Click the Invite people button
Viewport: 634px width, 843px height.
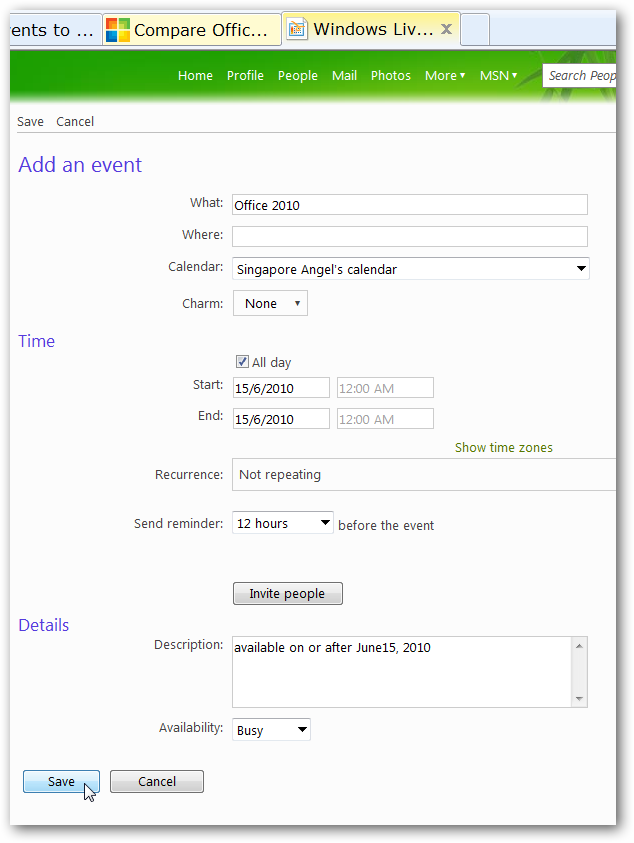tap(288, 594)
